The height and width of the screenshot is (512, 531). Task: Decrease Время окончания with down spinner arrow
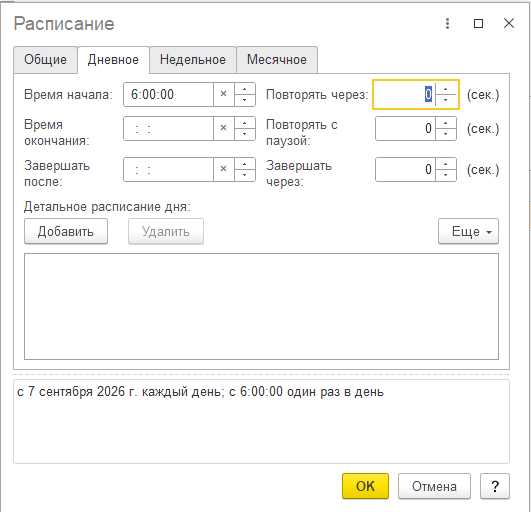[x=245, y=134]
